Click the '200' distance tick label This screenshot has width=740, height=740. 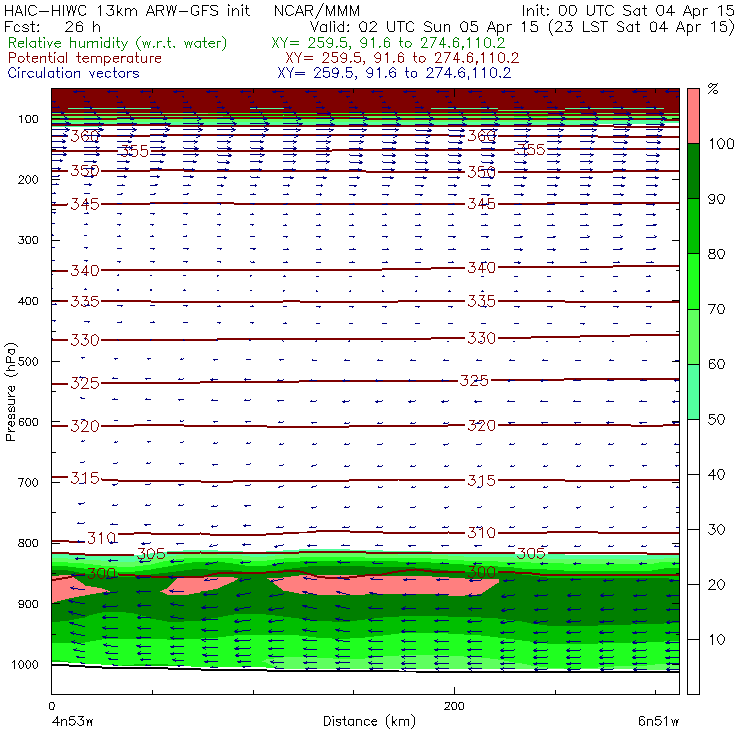point(454,706)
